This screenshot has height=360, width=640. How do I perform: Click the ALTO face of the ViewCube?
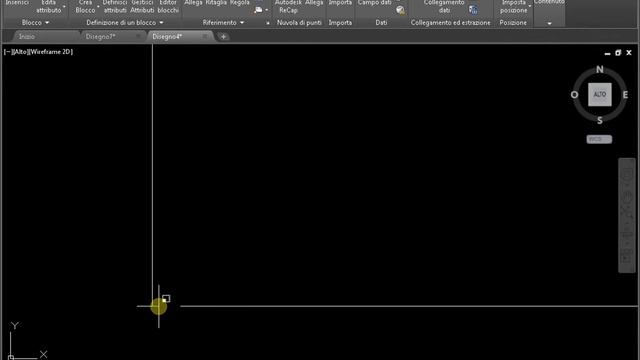[600, 95]
